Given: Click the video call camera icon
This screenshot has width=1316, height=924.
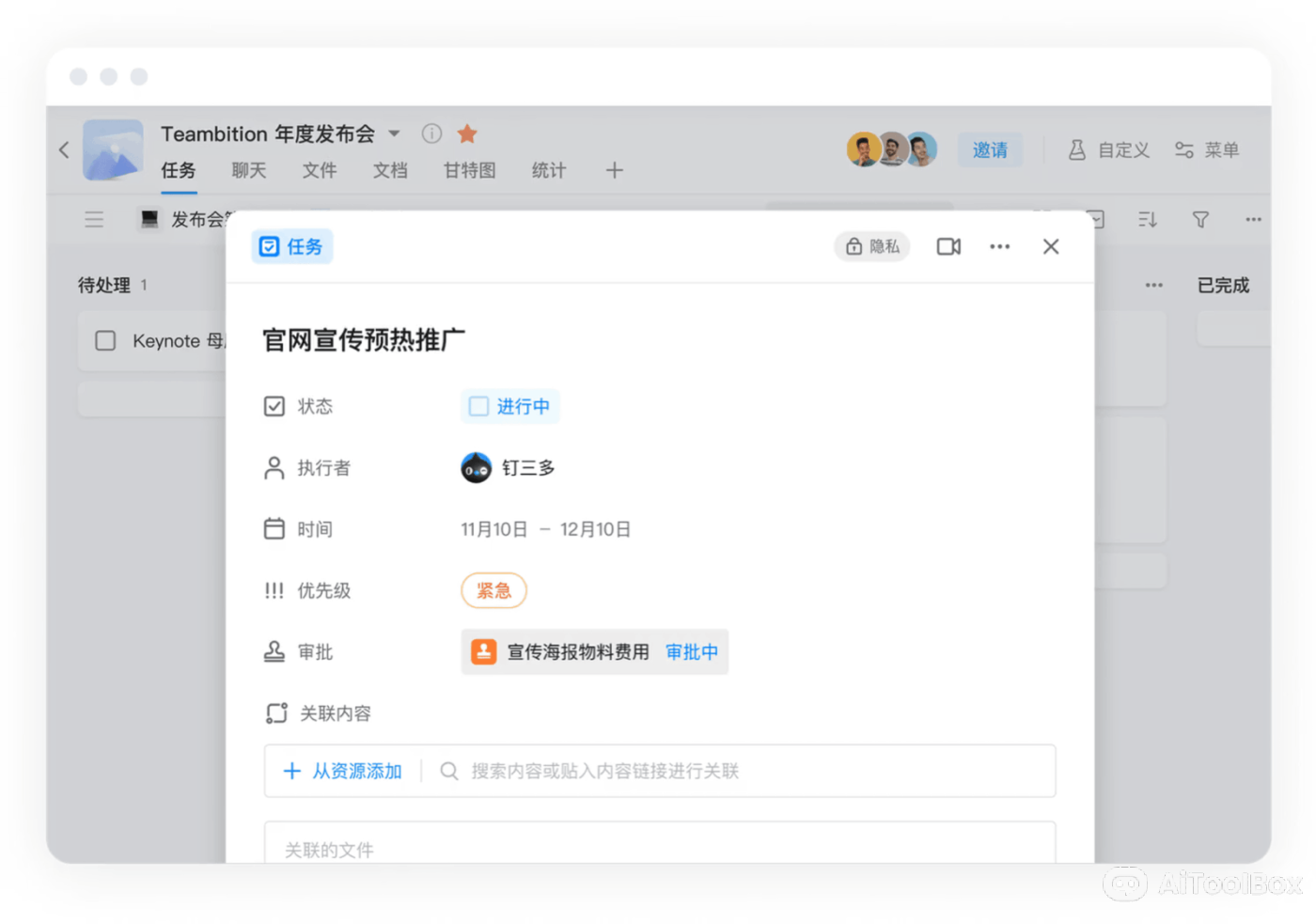Looking at the screenshot, I should pyautogui.click(x=948, y=246).
